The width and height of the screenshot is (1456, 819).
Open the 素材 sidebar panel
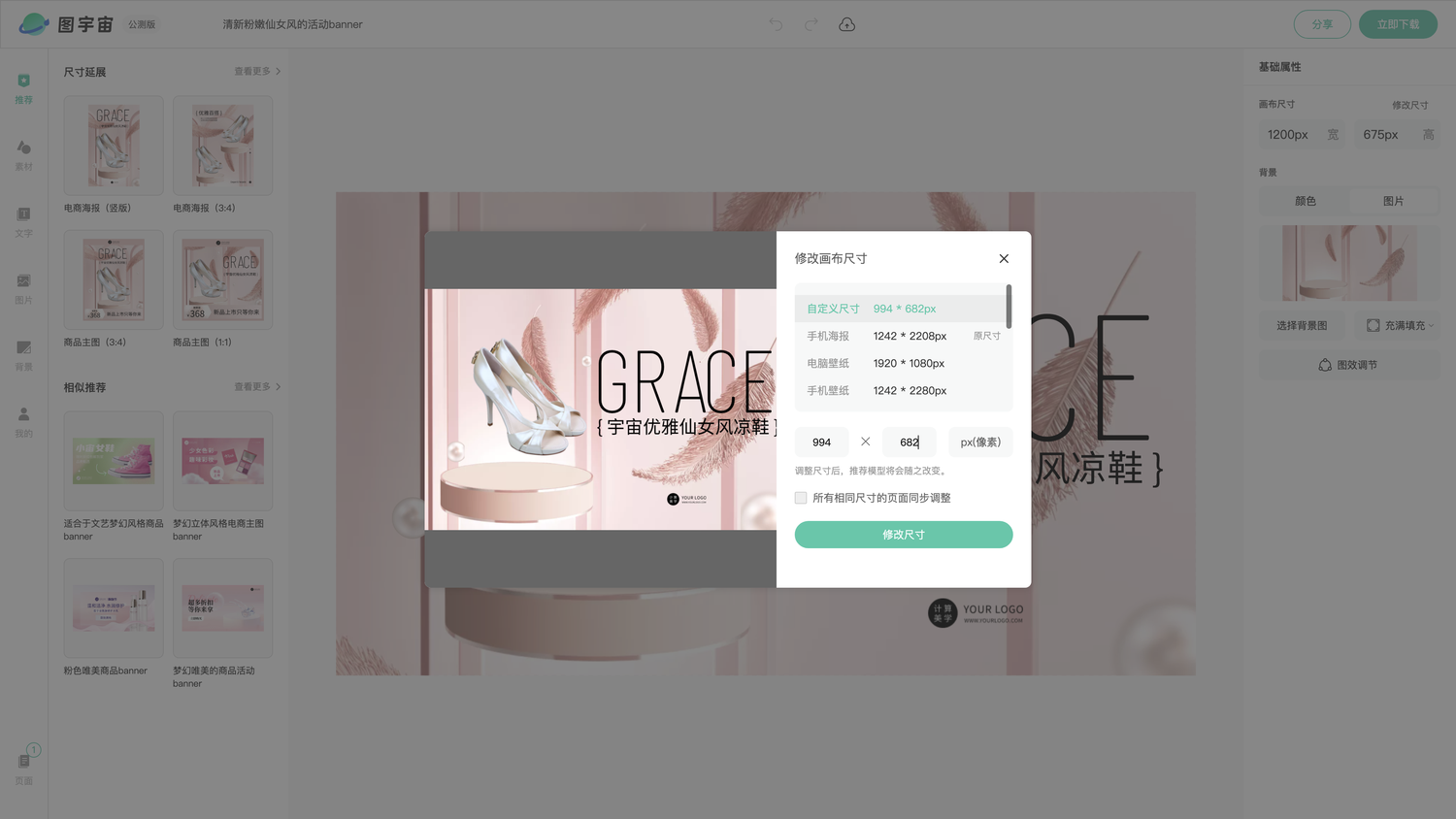pyautogui.click(x=24, y=154)
